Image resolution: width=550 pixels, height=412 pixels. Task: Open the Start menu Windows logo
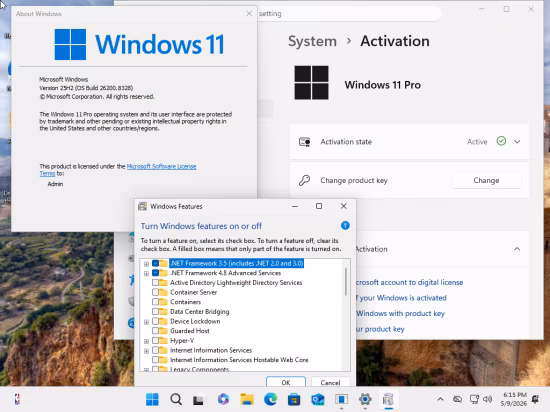coord(152,399)
